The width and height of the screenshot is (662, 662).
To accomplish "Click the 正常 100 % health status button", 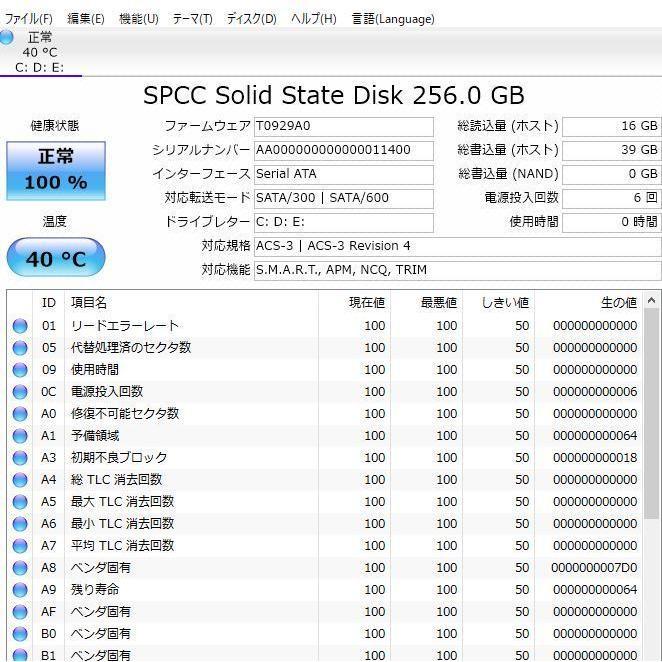I will [56, 171].
